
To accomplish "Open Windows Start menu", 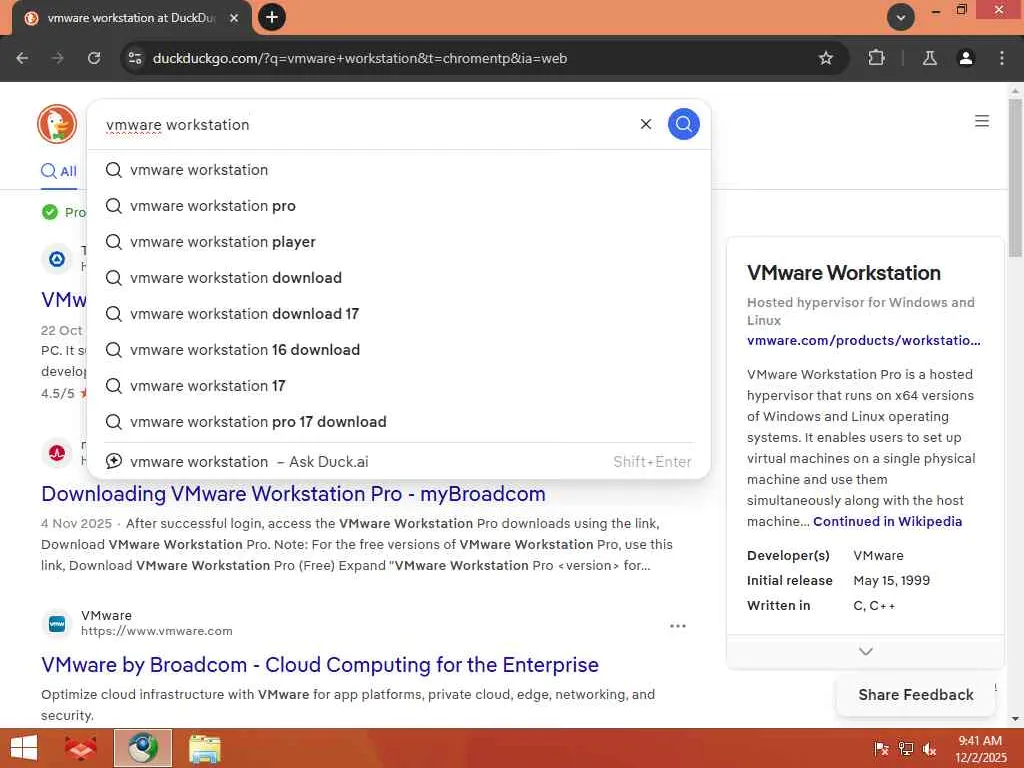I will [24, 748].
